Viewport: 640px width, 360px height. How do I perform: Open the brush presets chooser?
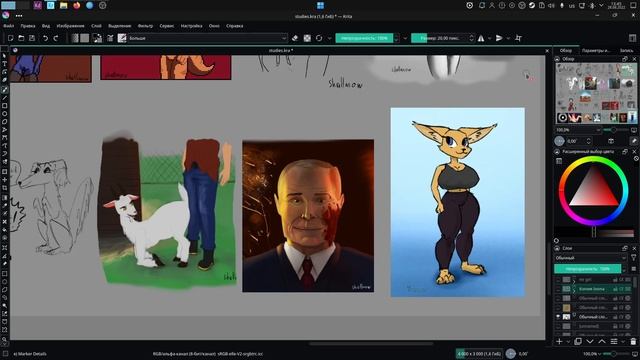click(122, 38)
